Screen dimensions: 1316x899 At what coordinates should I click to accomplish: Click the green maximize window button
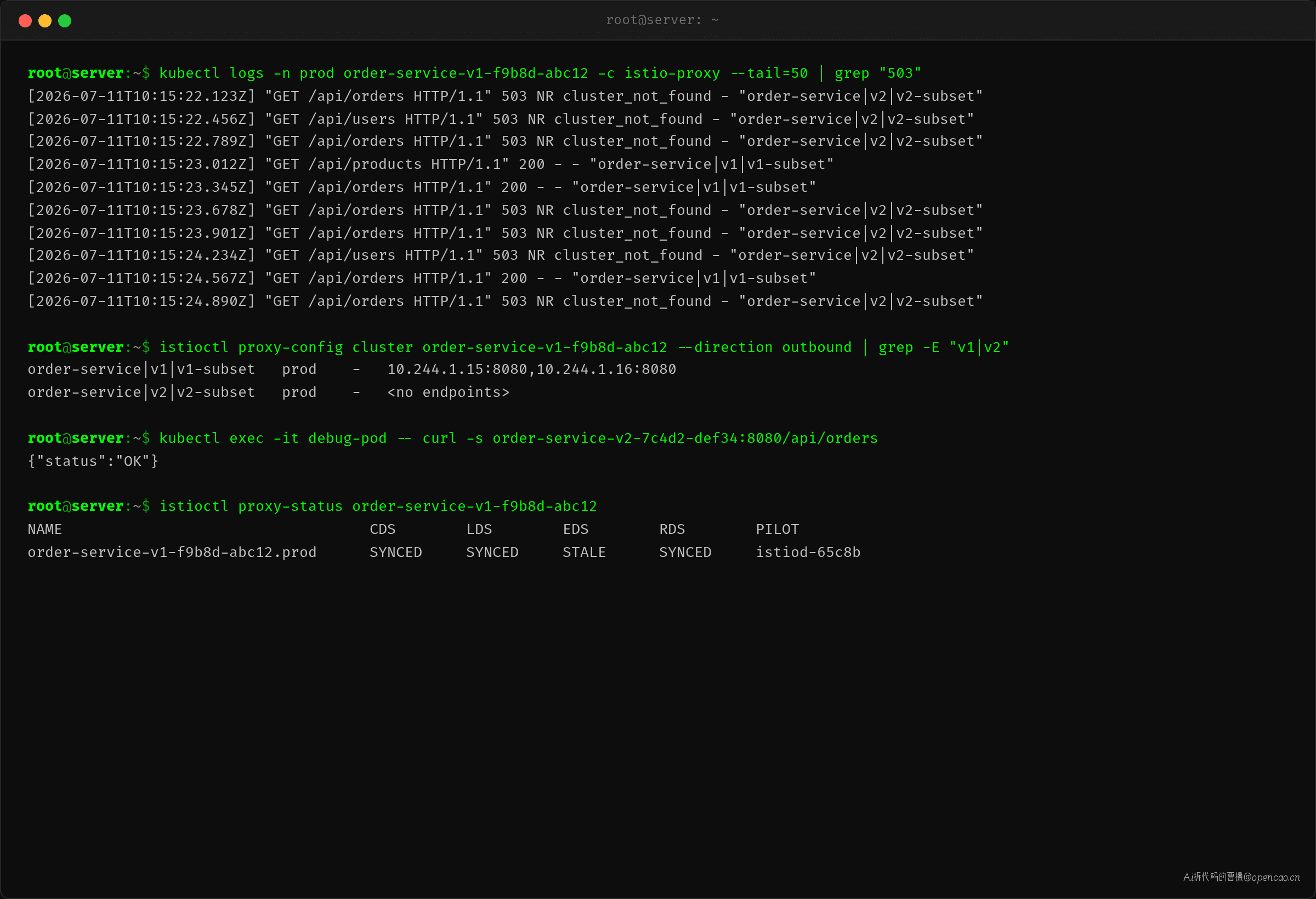pyautogui.click(x=65, y=21)
